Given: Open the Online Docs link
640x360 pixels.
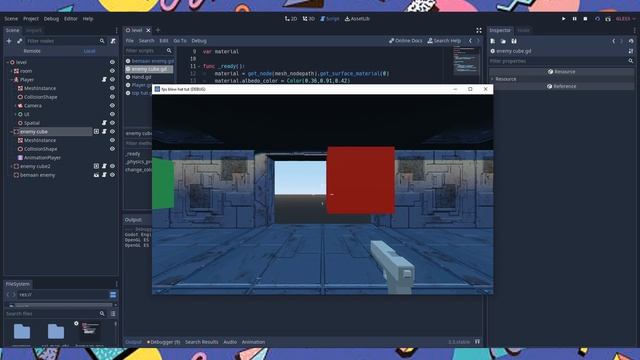Looking at the screenshot, I should point(405,41).
